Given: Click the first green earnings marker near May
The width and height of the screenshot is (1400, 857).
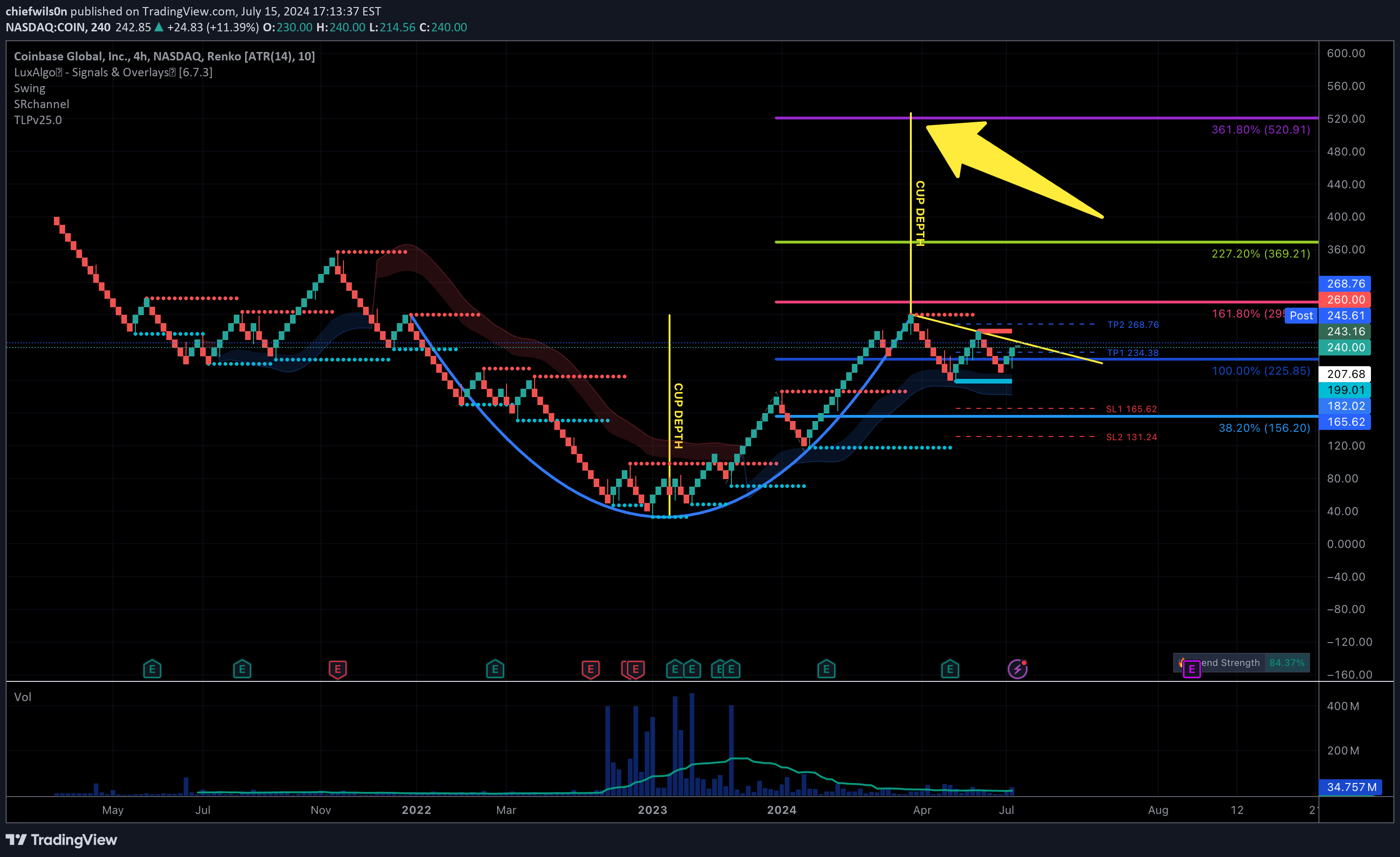Looking at the screenshot, I should tap(152, 669).
